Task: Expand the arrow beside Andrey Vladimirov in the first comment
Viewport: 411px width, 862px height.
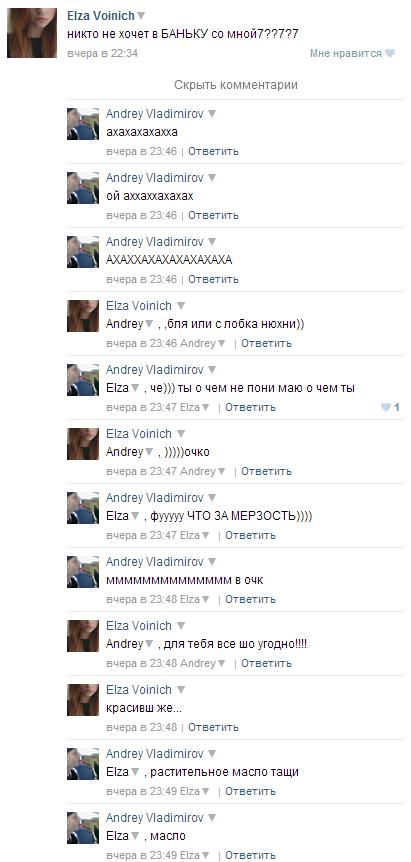Action: coord(212,114)
